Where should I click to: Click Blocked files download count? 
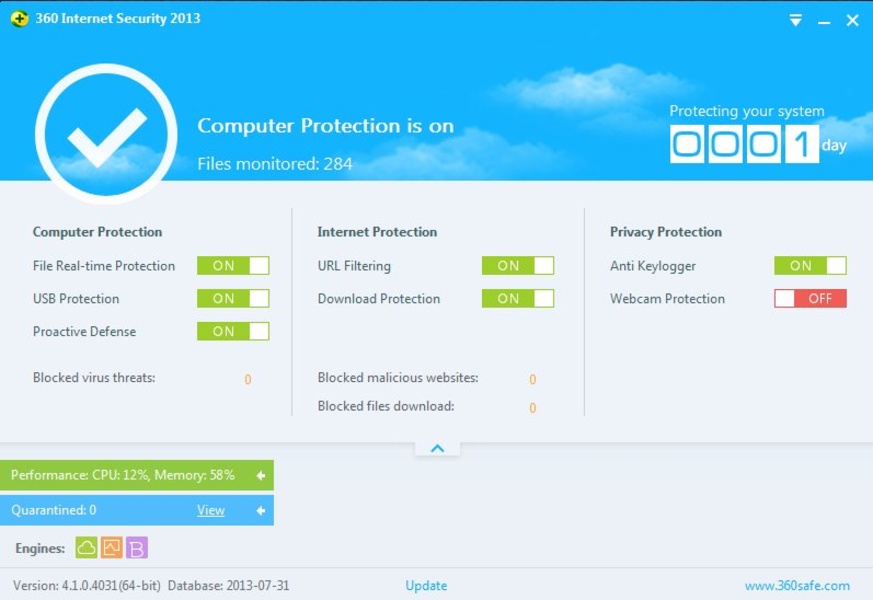coord(533,408)
